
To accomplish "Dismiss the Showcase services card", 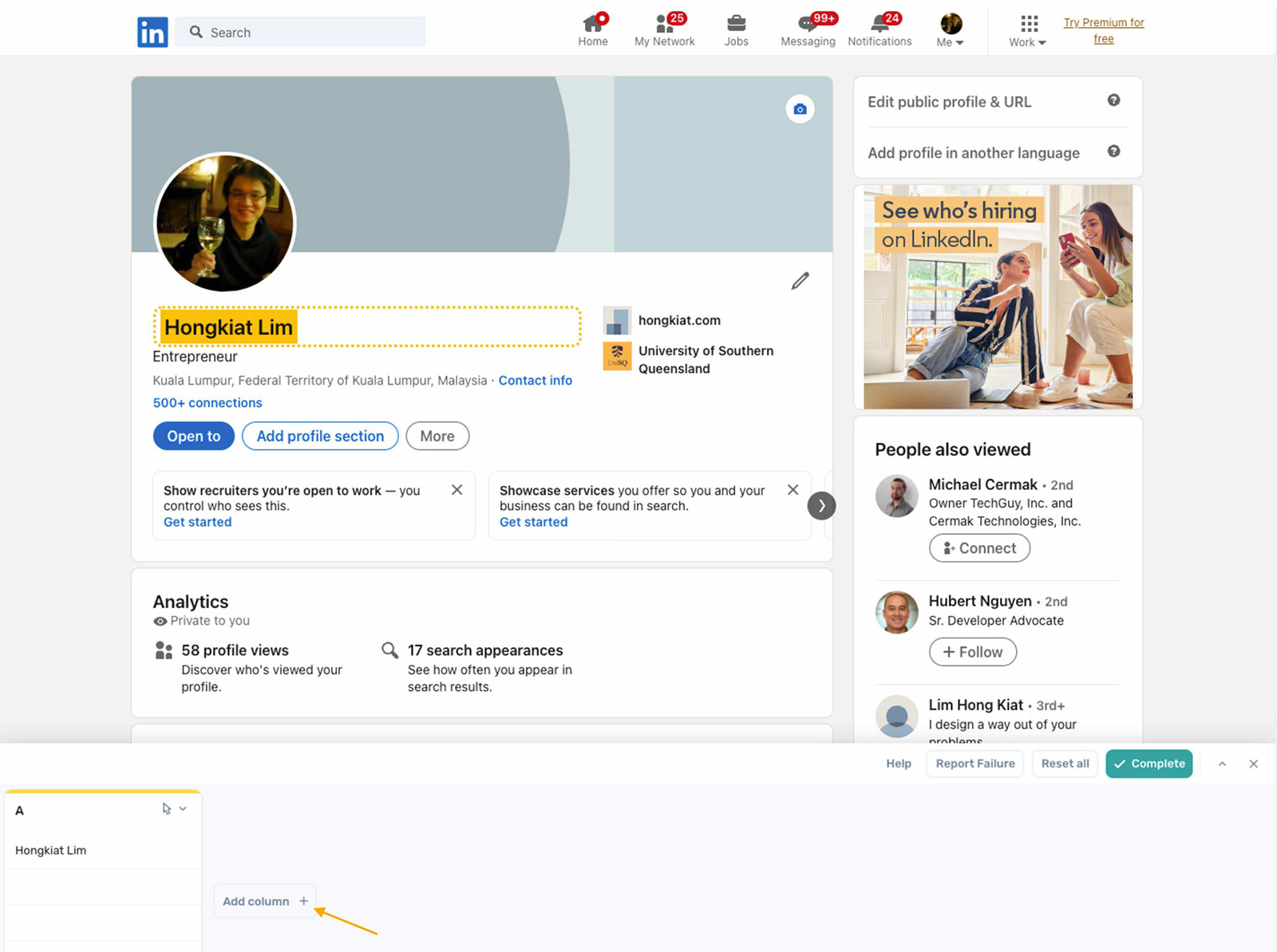I will [x=793, y=490].
